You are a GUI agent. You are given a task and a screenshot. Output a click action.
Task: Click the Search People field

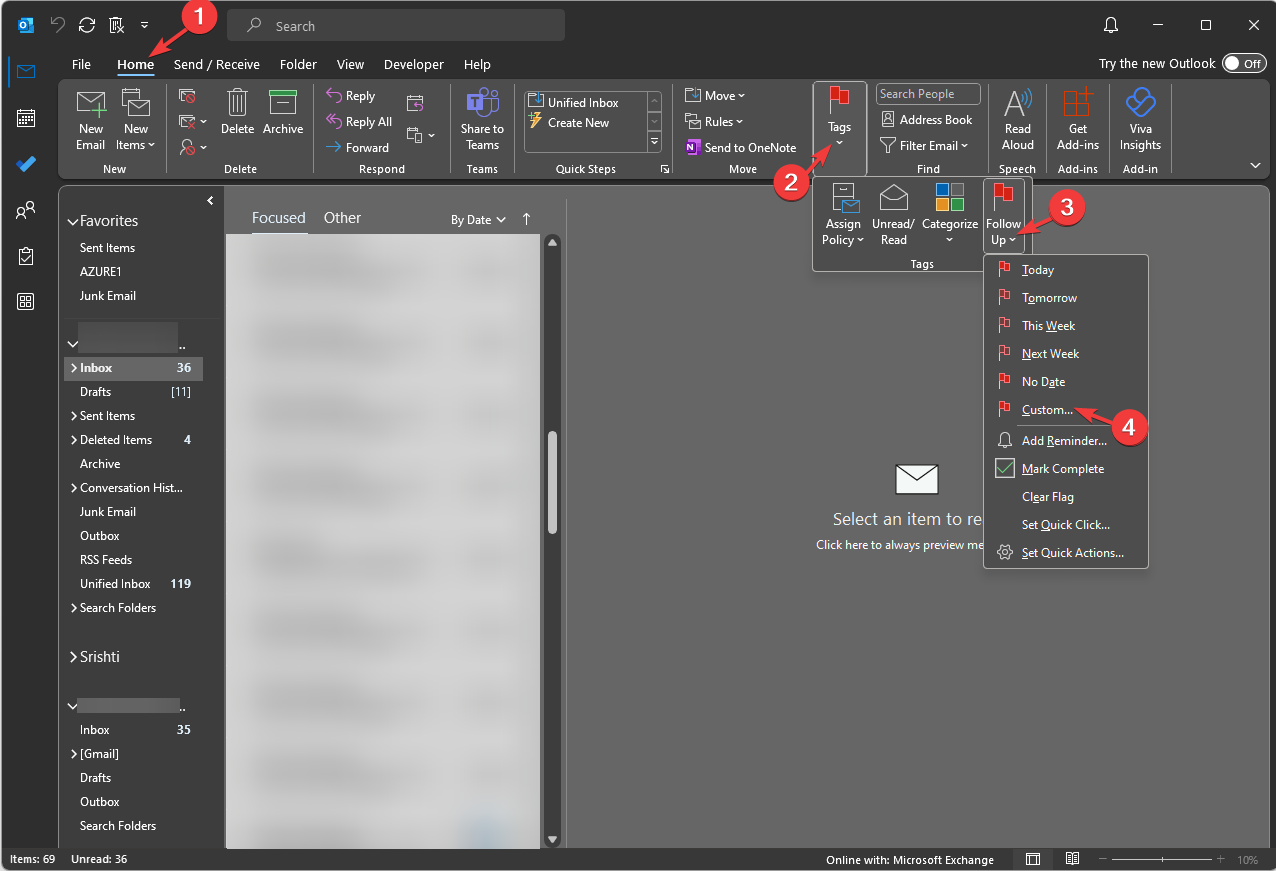928,94
